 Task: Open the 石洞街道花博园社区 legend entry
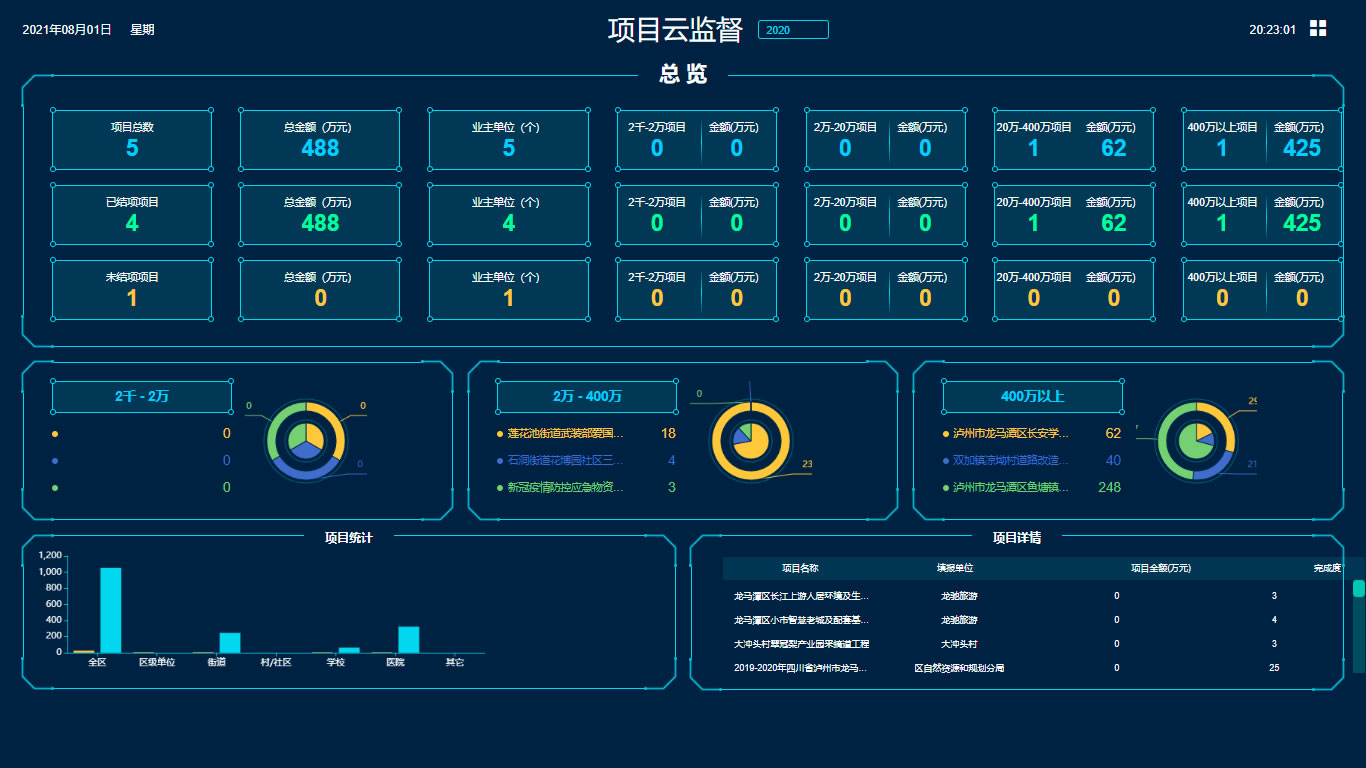pos(565,461)
